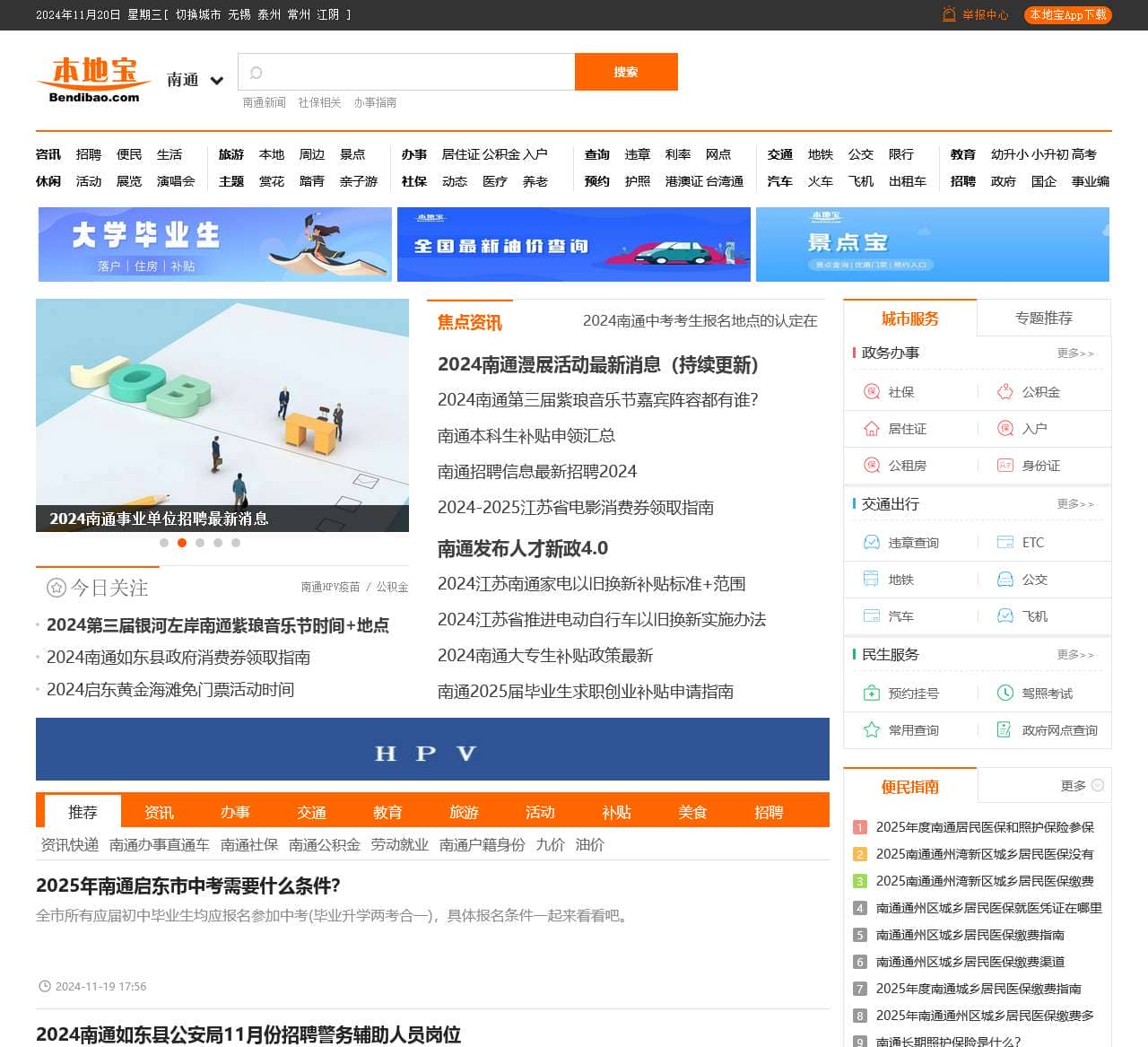Open carousel image 2024南通事业单位招聘最新消息
Image resolution: width=1148 pixels, height=1047 pixels.
[x=222, y=415]
